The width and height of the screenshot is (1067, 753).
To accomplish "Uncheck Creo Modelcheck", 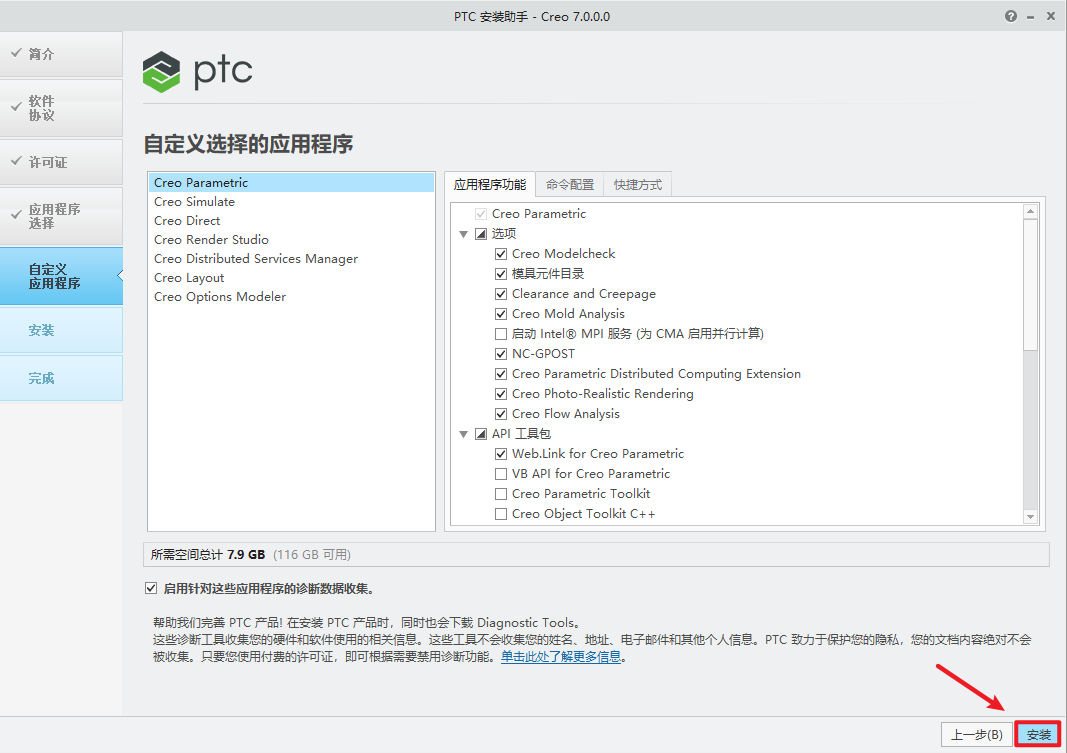I will [x=501, y=253].
